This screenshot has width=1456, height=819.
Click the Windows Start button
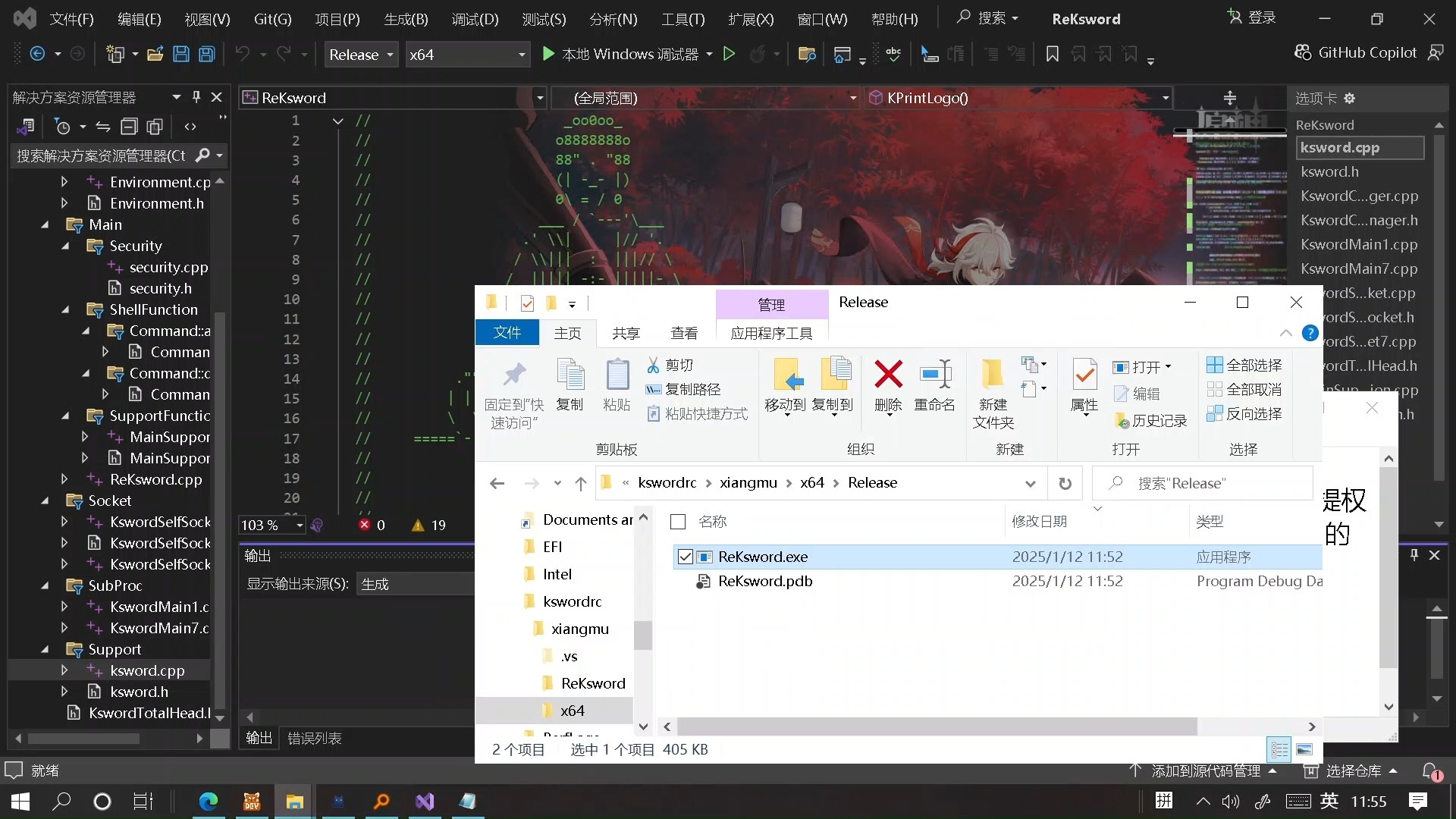pos(20,802)
